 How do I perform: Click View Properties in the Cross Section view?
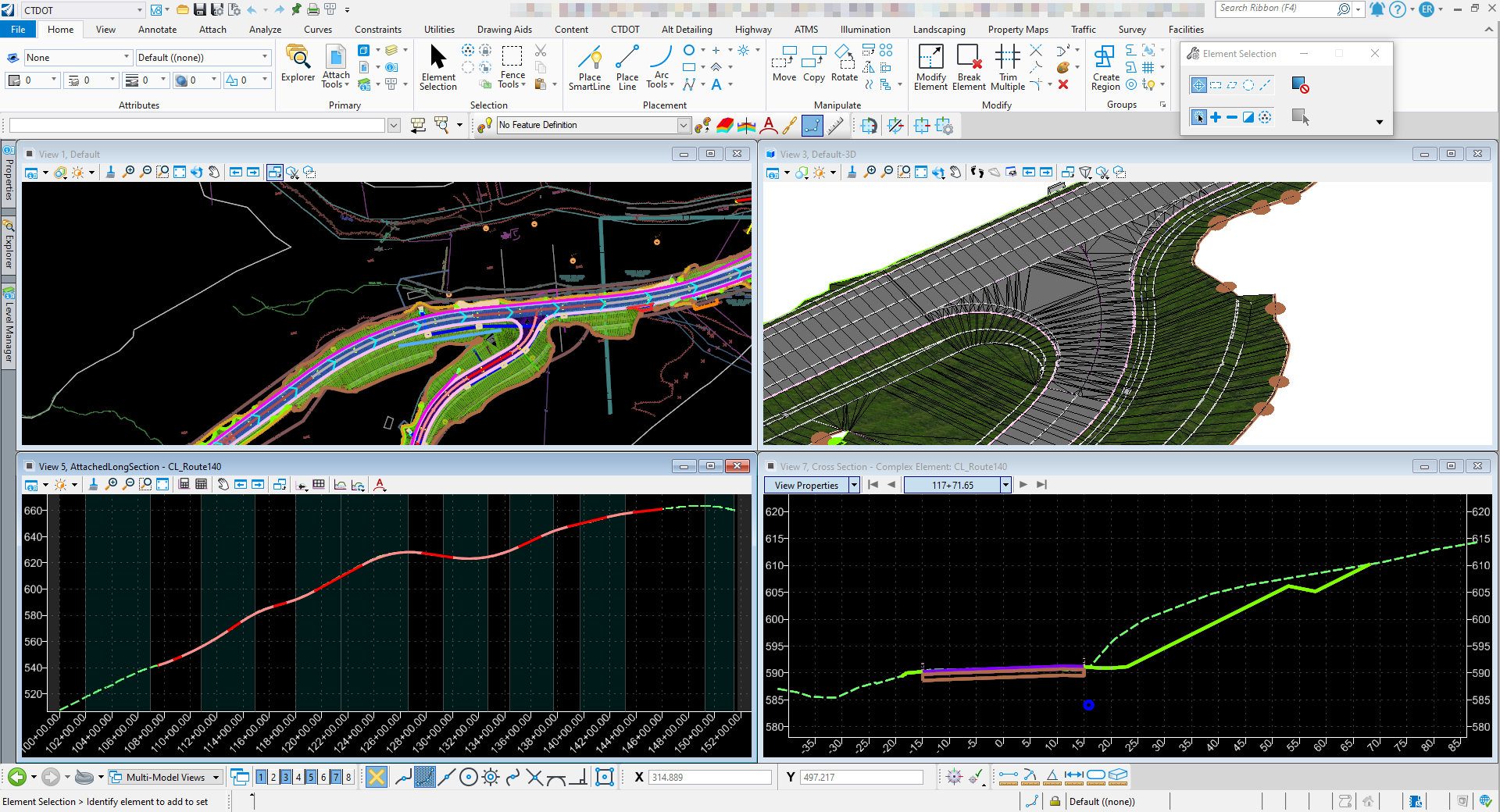pyautogui.click(x=806, y=485)
